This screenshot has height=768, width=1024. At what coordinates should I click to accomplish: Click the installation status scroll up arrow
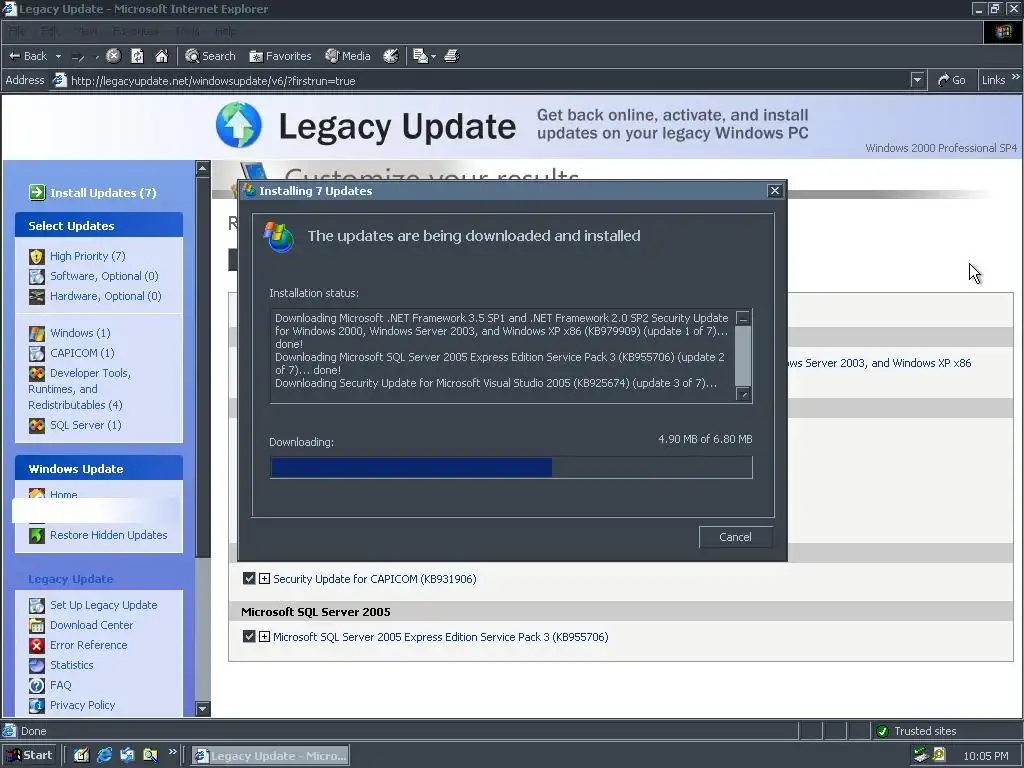(743, 318)
